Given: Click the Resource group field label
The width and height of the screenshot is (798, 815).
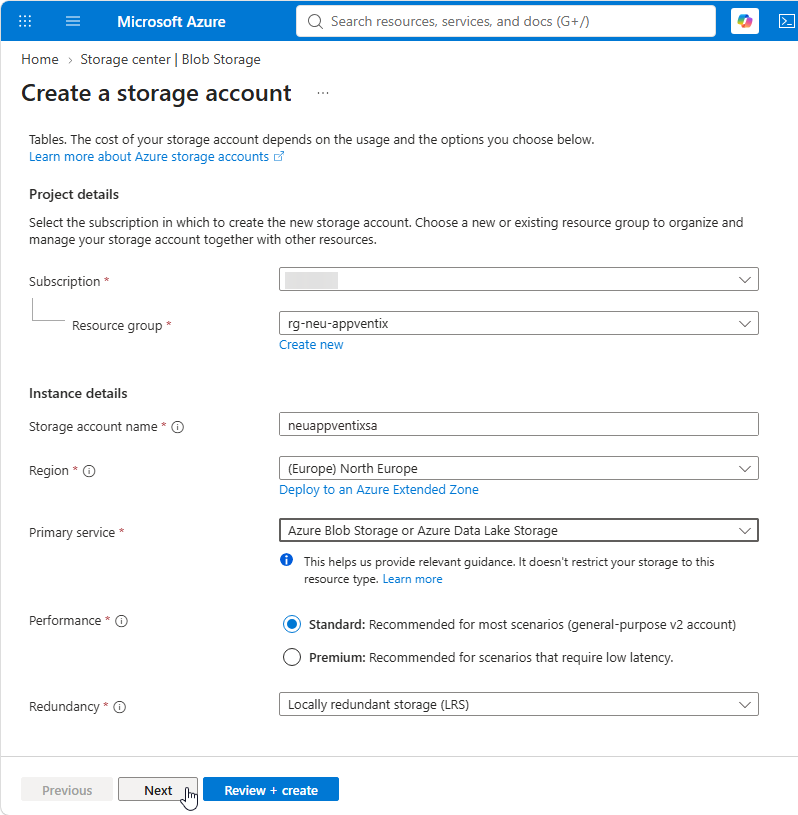Looking at the screenshot, I should click(x=117, y=326).
